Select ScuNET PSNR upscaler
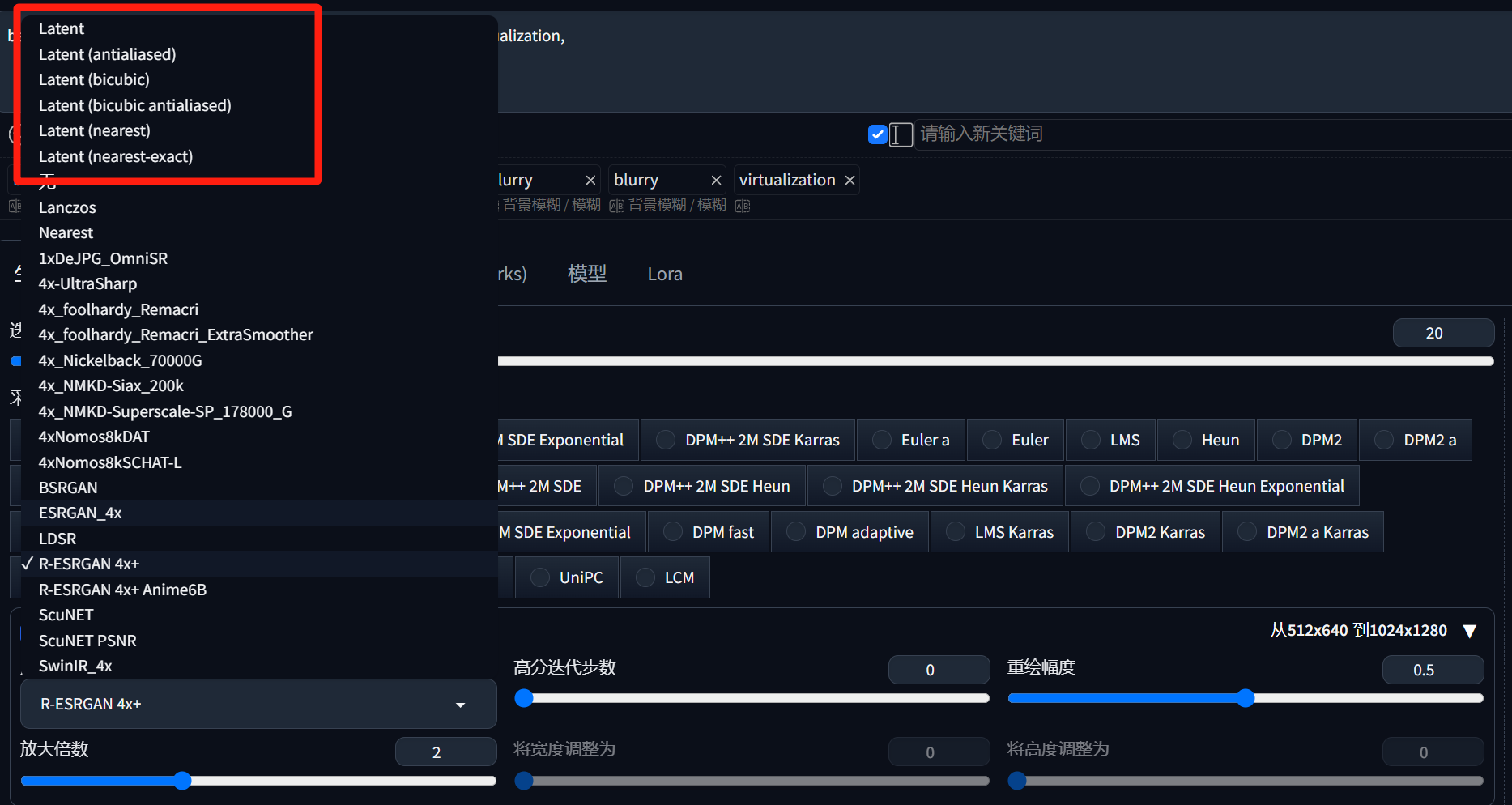The height and width of the screenshot is (805, 1512). pos(258,641)
